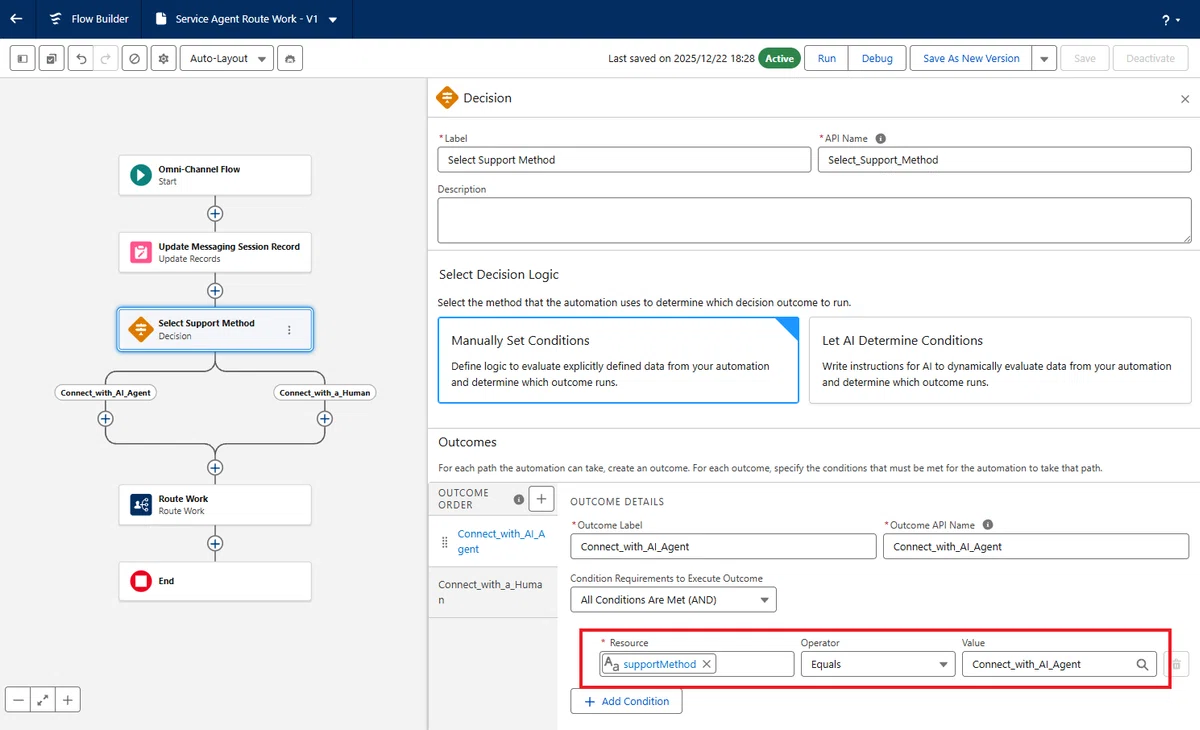Click the red End element icon
This screenshot has width=1200, height=730.
(x=141, y=581)
